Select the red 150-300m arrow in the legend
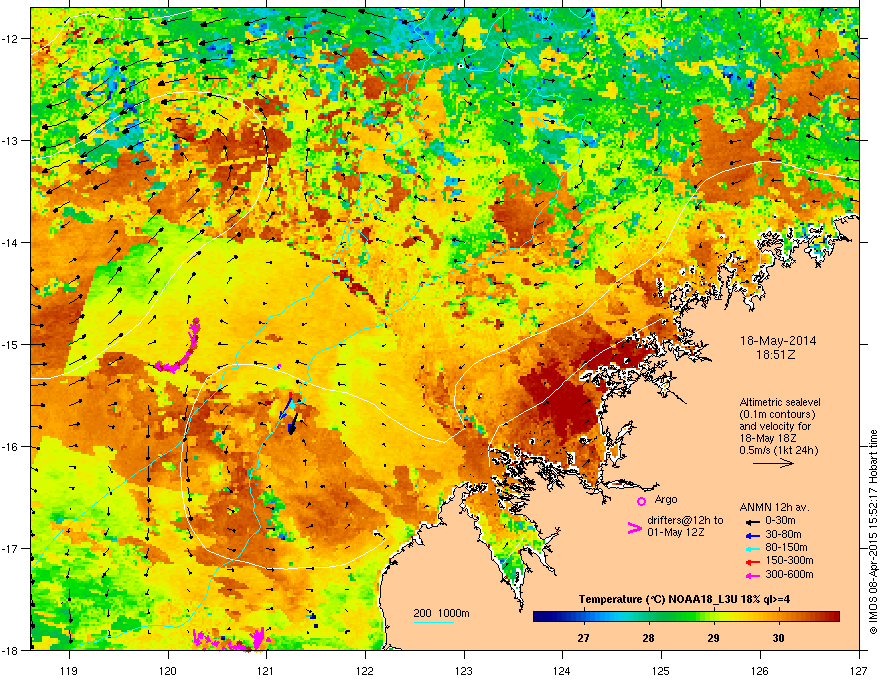The height and width of the screenshot is (680, 880). (x=752, y=561)
